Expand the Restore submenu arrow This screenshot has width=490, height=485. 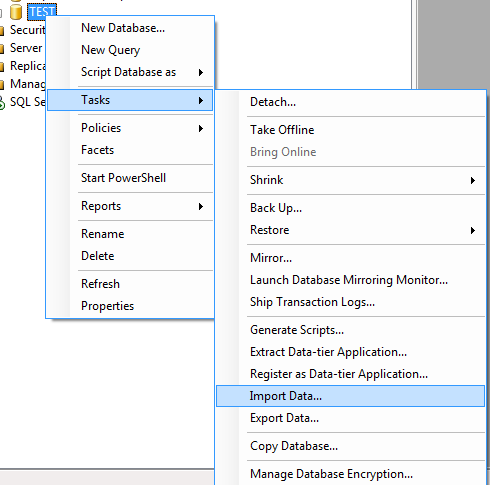[473, 230]
